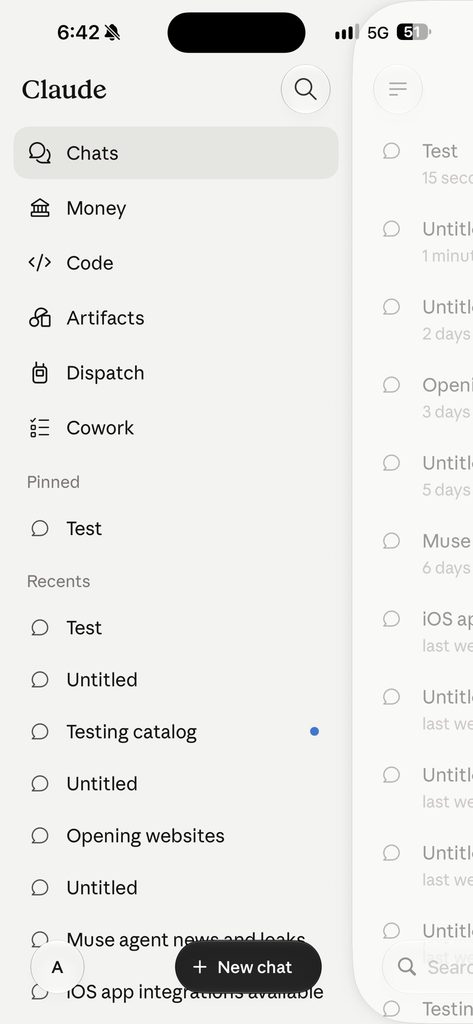Tap the 5G signal status indicator
473x1024 pixels.
tap(378, 33)
